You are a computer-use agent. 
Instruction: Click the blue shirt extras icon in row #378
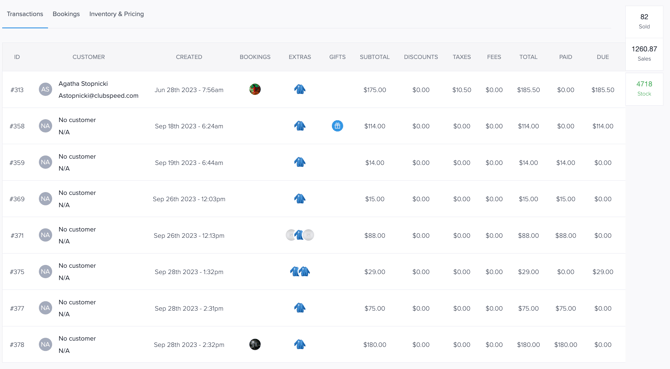[x=300, y=344]
